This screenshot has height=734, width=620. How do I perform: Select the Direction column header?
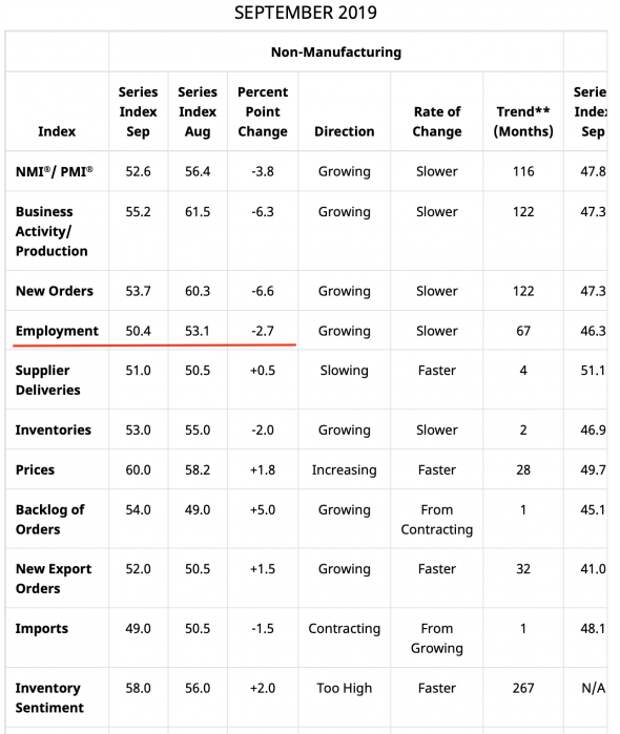[344, 131]
